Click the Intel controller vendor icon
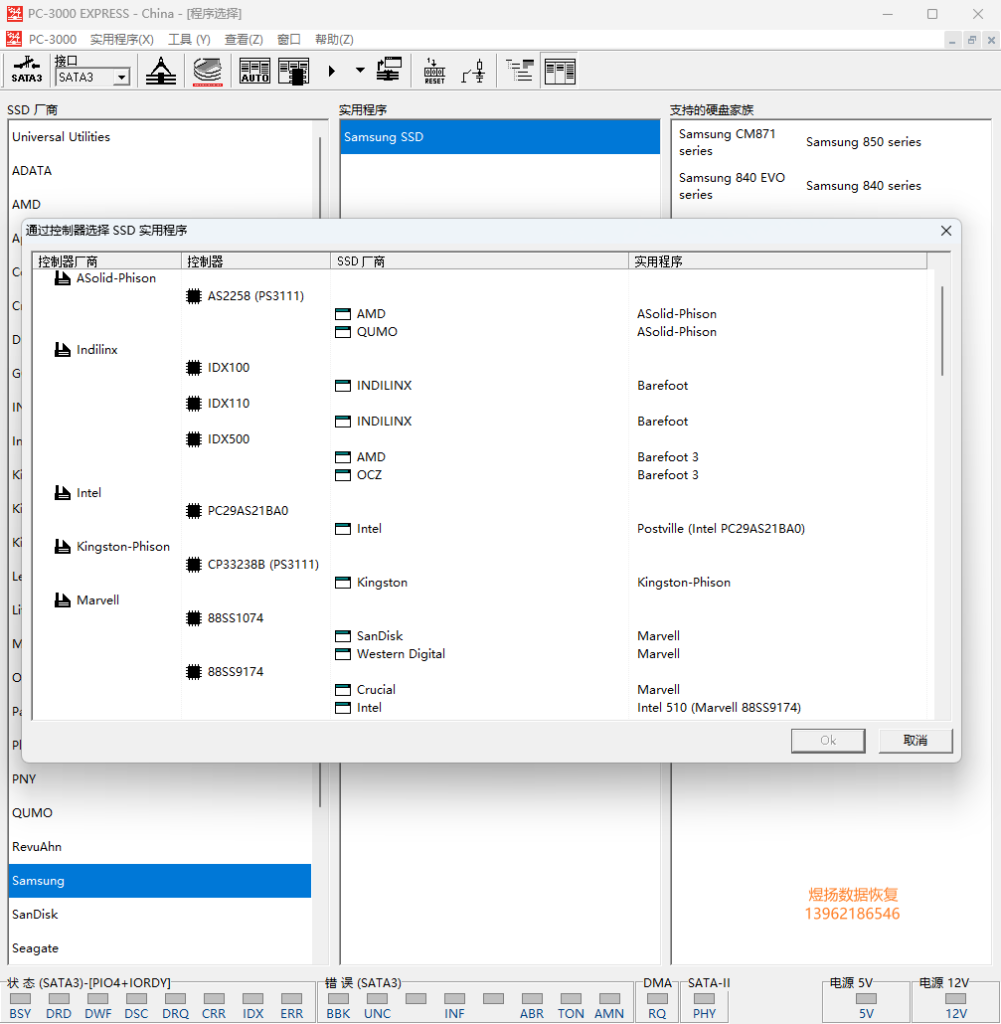The image size is (1001, 1024). click(x=63, y=493)
